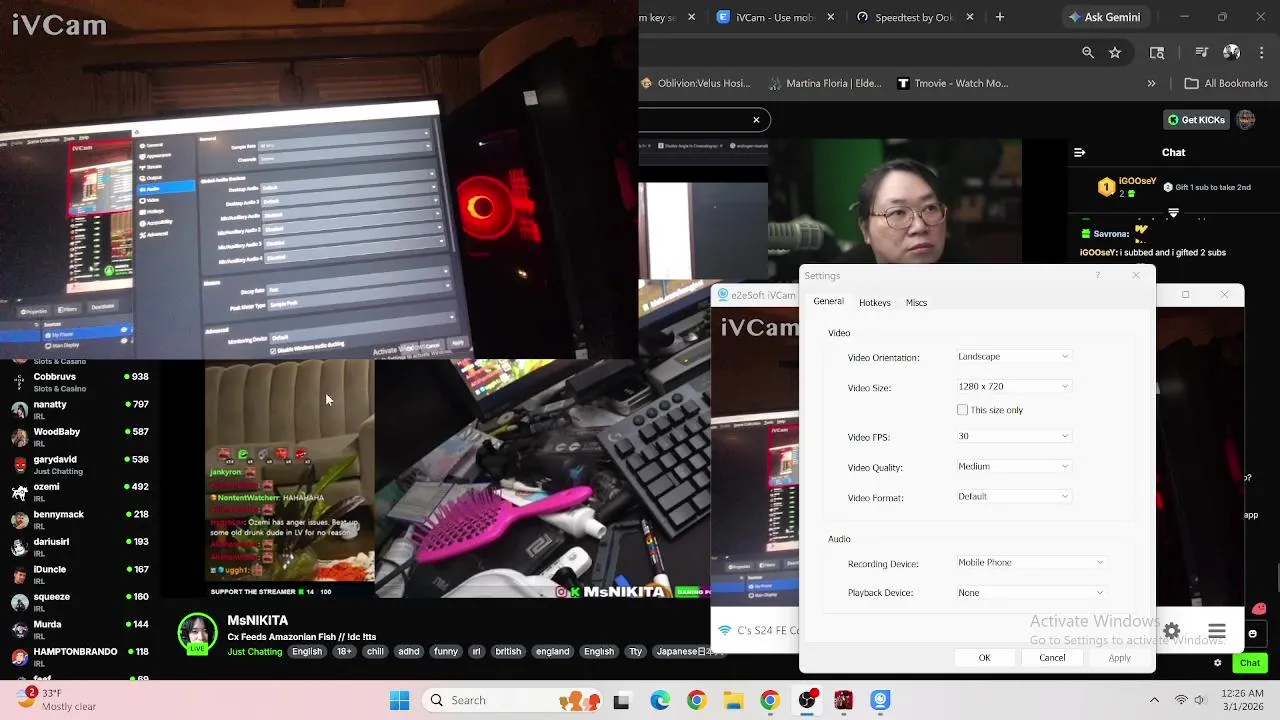
Task: Click the green Chat send button
Action: [1250, 663]
